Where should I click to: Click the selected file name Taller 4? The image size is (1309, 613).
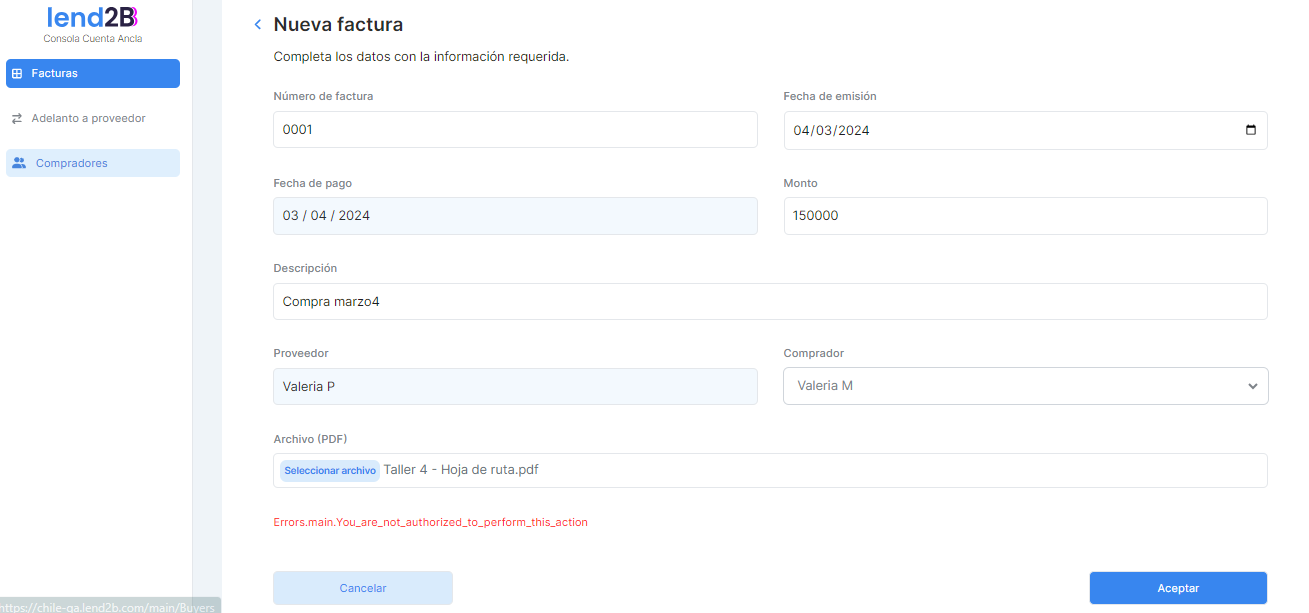tap(461, 470)
